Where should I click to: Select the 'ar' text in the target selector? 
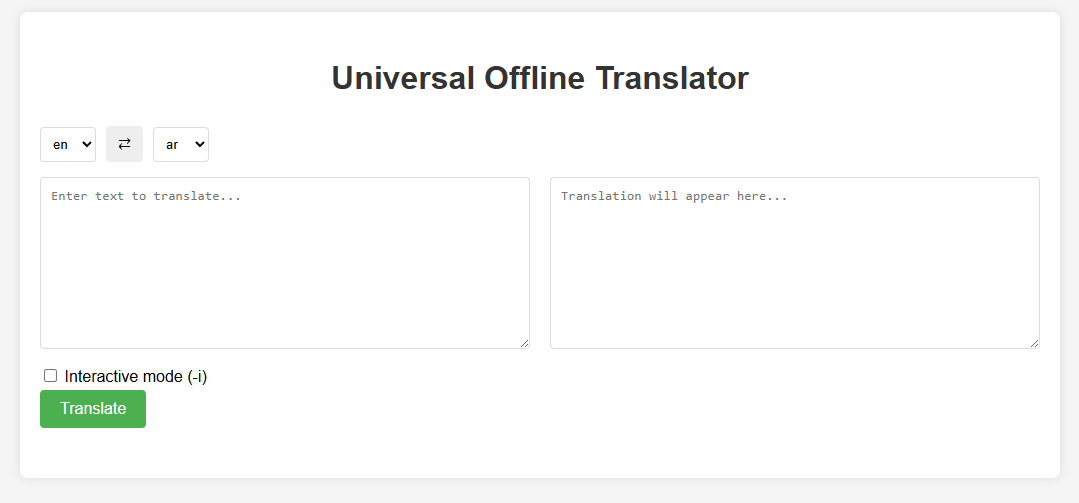coord(172,145)
